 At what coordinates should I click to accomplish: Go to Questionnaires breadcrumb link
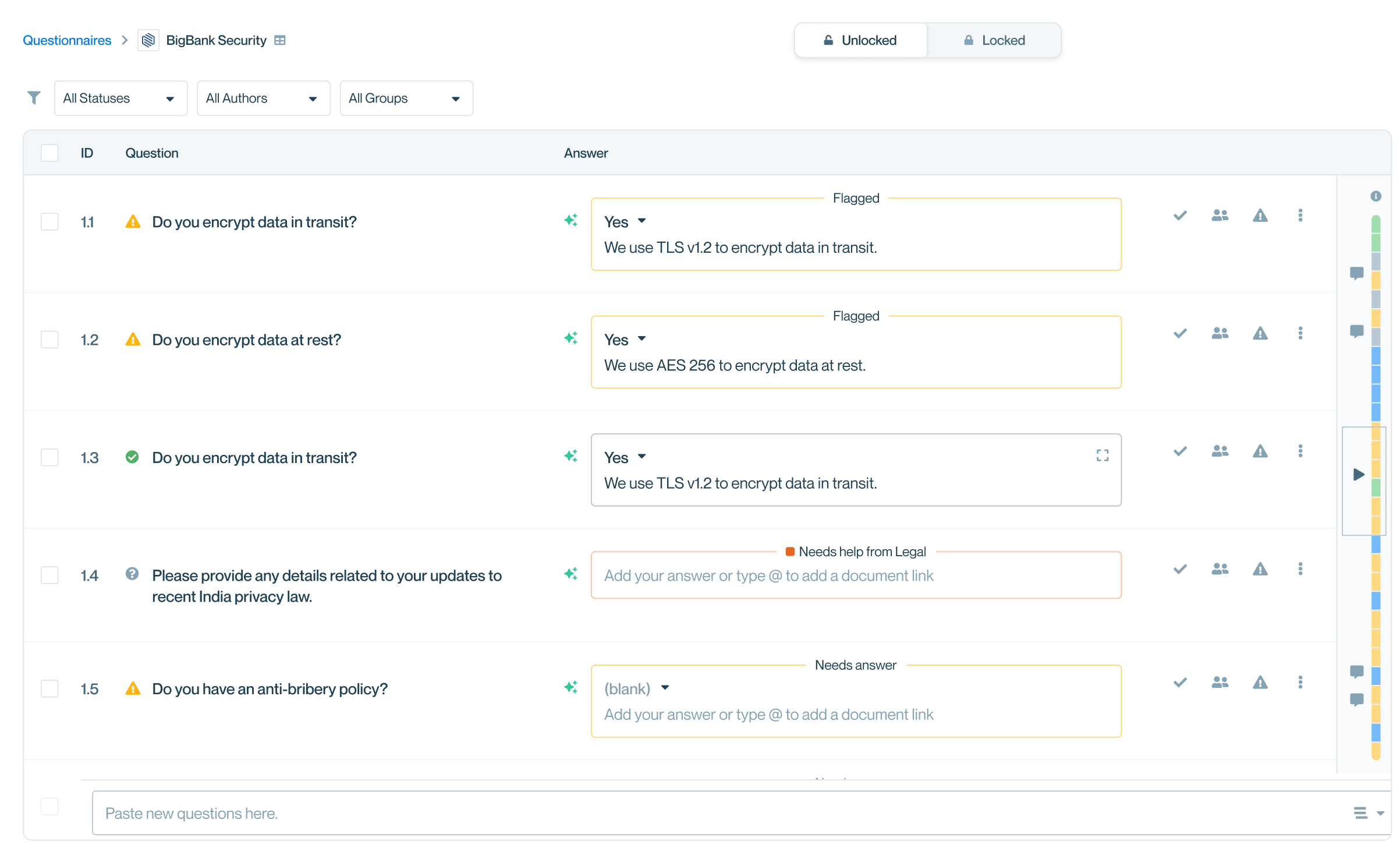point(67,40)
